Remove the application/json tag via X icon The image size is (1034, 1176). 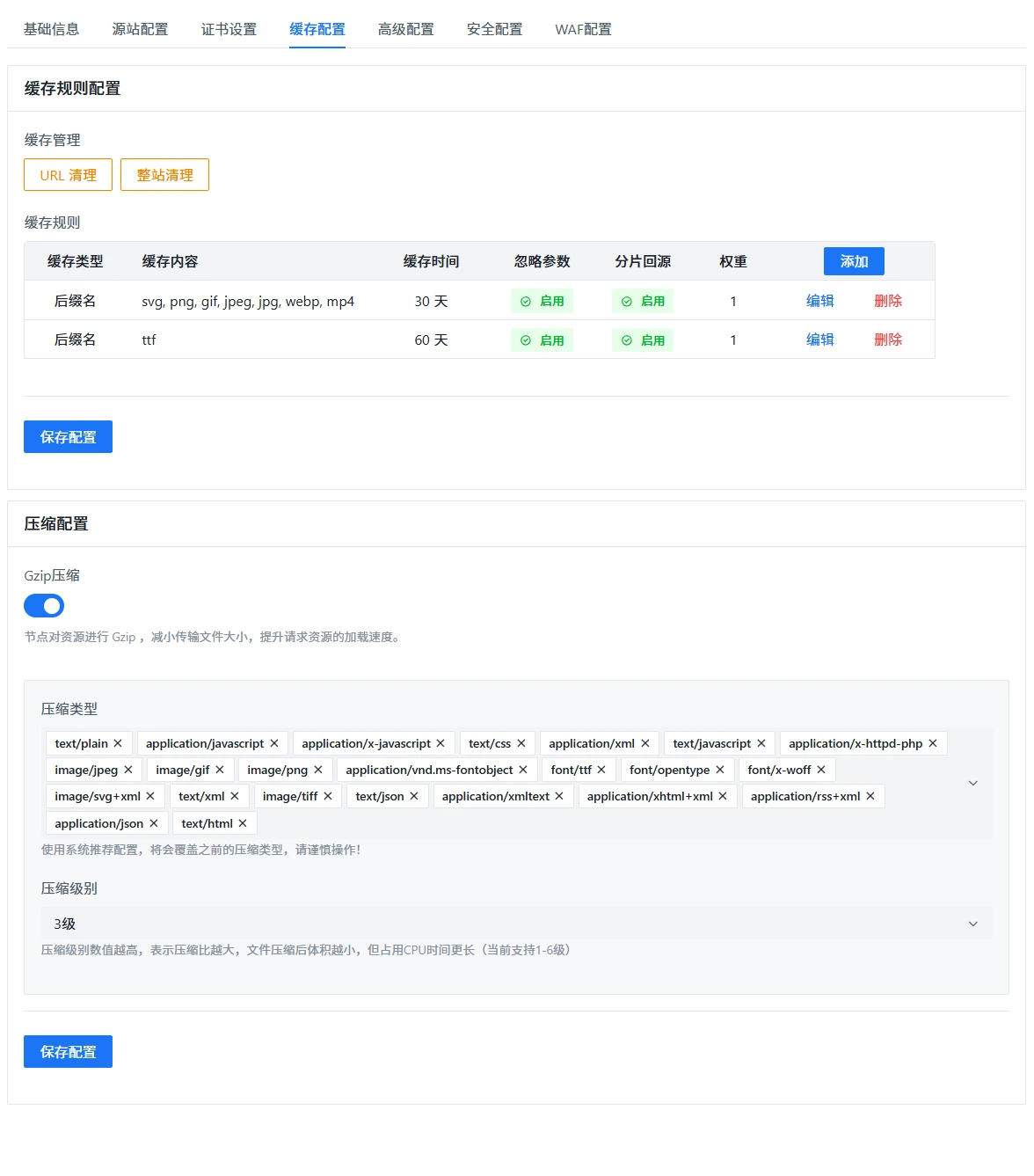pyautogui.click(x=154, y=823)
